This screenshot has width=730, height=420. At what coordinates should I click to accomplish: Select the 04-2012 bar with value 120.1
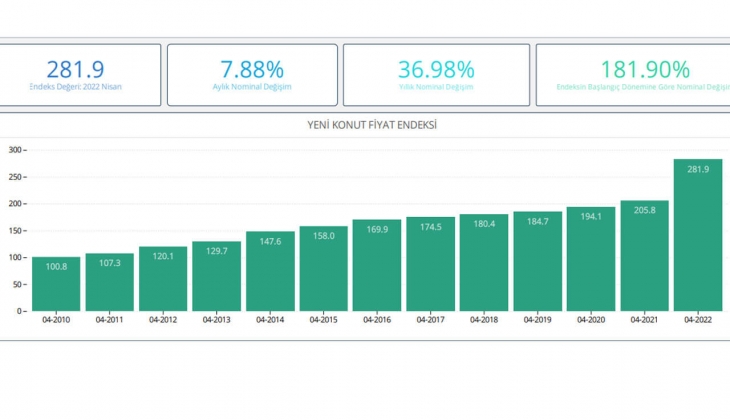163,279
